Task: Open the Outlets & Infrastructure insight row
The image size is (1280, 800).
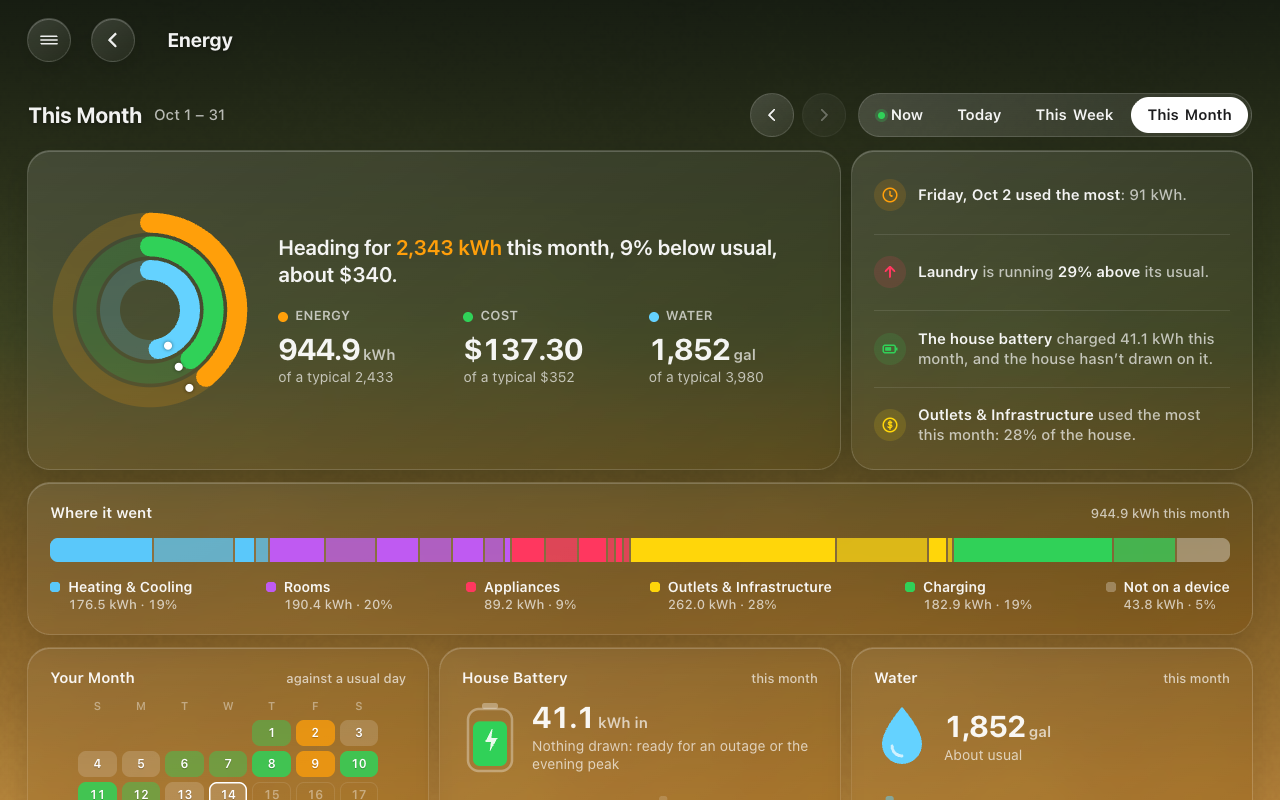Action: [x=1052, y=425]
